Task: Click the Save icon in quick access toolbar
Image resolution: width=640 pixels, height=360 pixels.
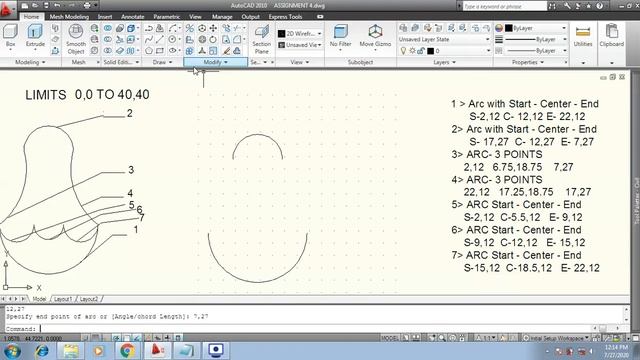Action: pyautogui.click(x=46, y=6)
